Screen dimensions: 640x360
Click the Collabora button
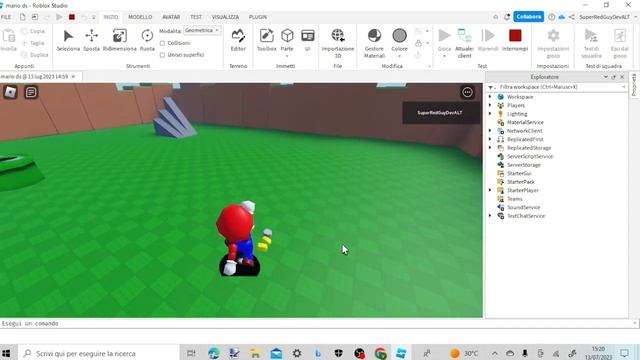pos(529,17)
